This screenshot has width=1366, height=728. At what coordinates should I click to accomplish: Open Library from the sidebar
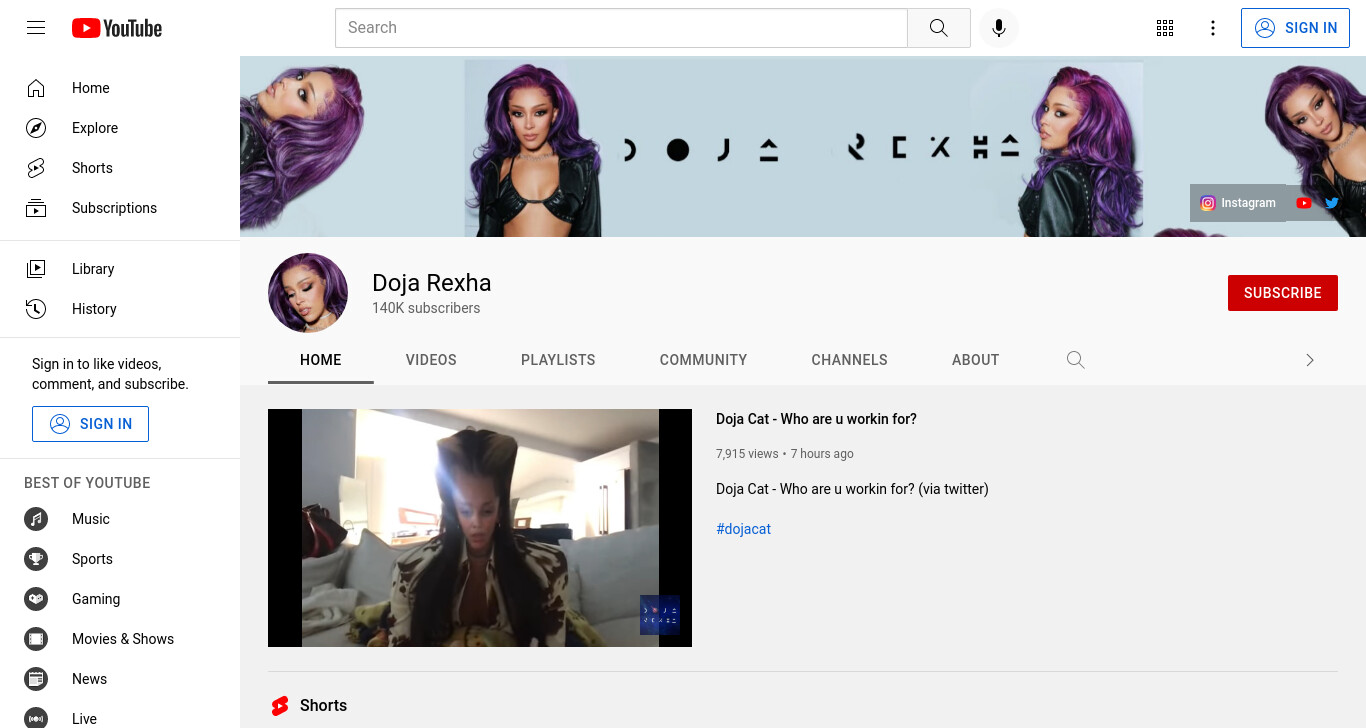(120, 269)
